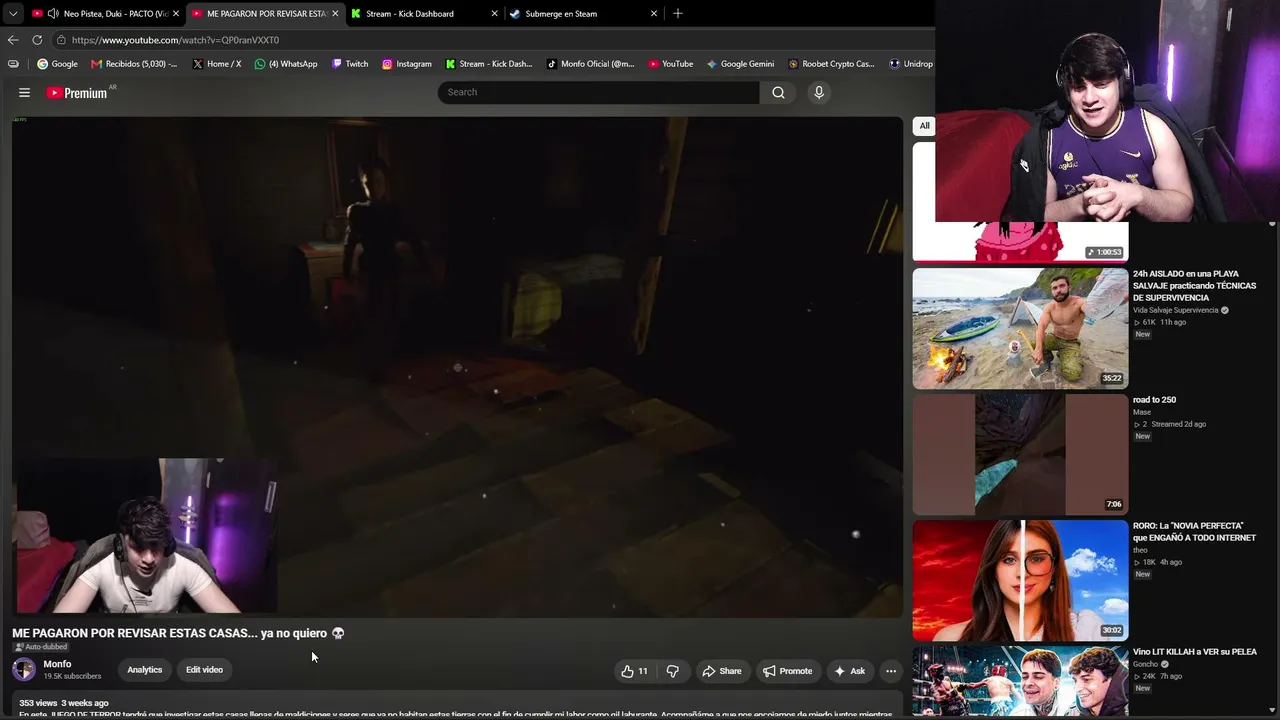Close the Submerge en Steam tab
The image size is (1280, 720).
point(654,14)
